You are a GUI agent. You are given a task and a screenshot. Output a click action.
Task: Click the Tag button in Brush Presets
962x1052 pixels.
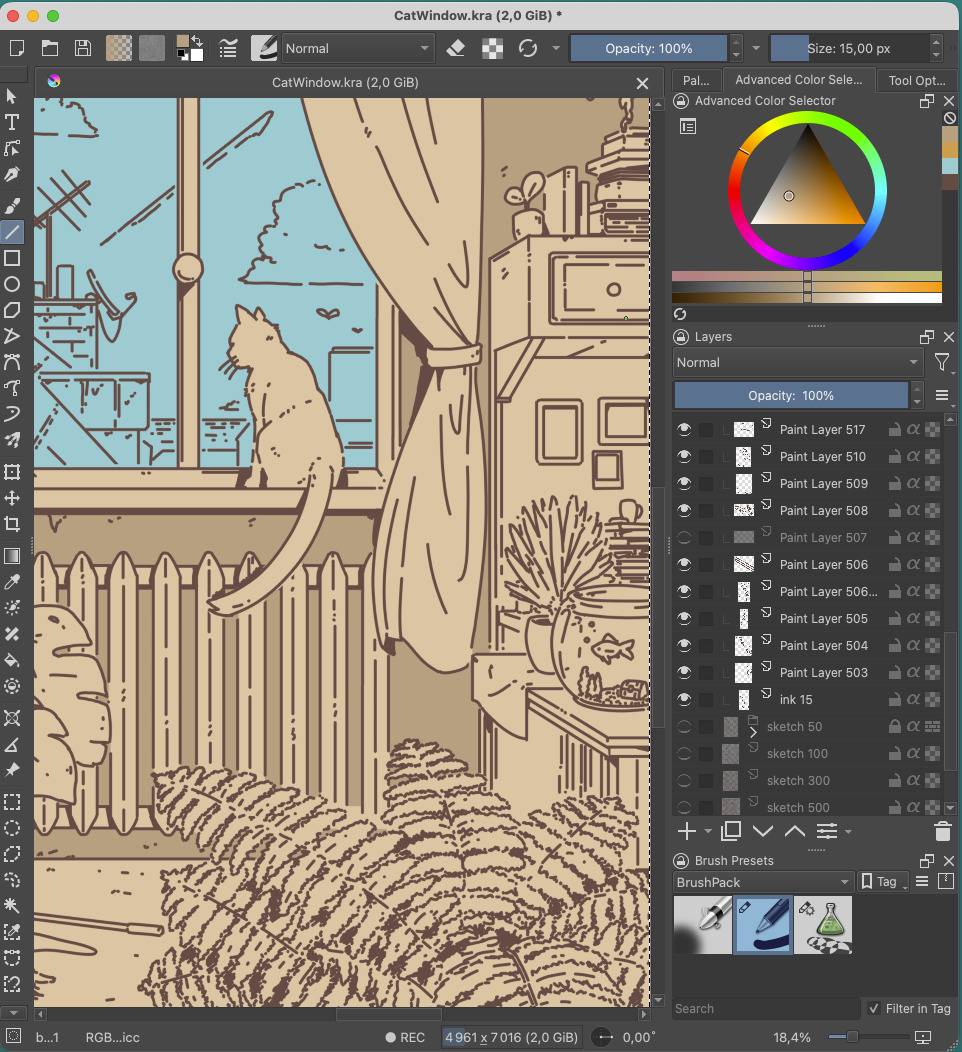pos(883,882)
